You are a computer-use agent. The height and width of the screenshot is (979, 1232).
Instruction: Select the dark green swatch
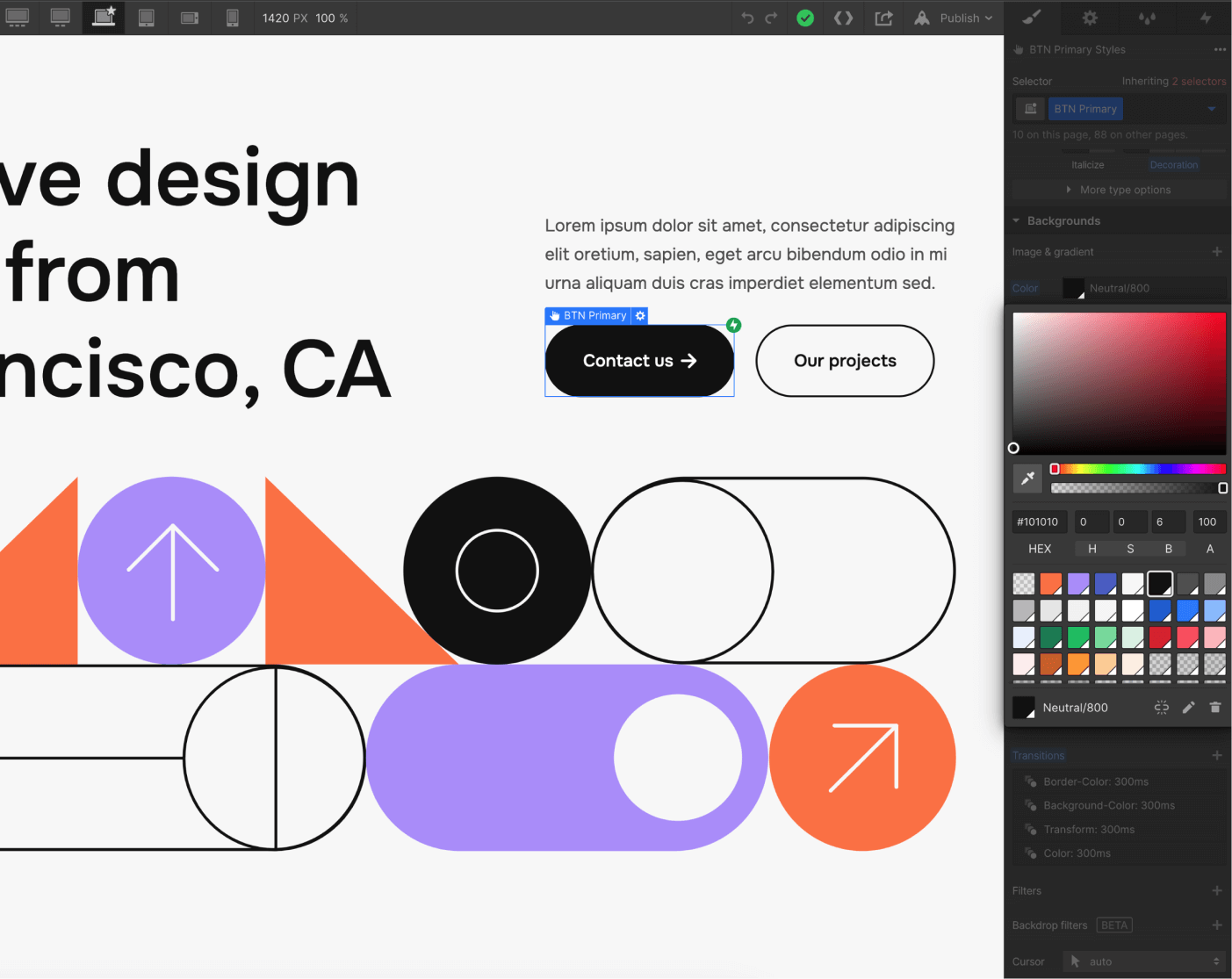point(1051,637)
